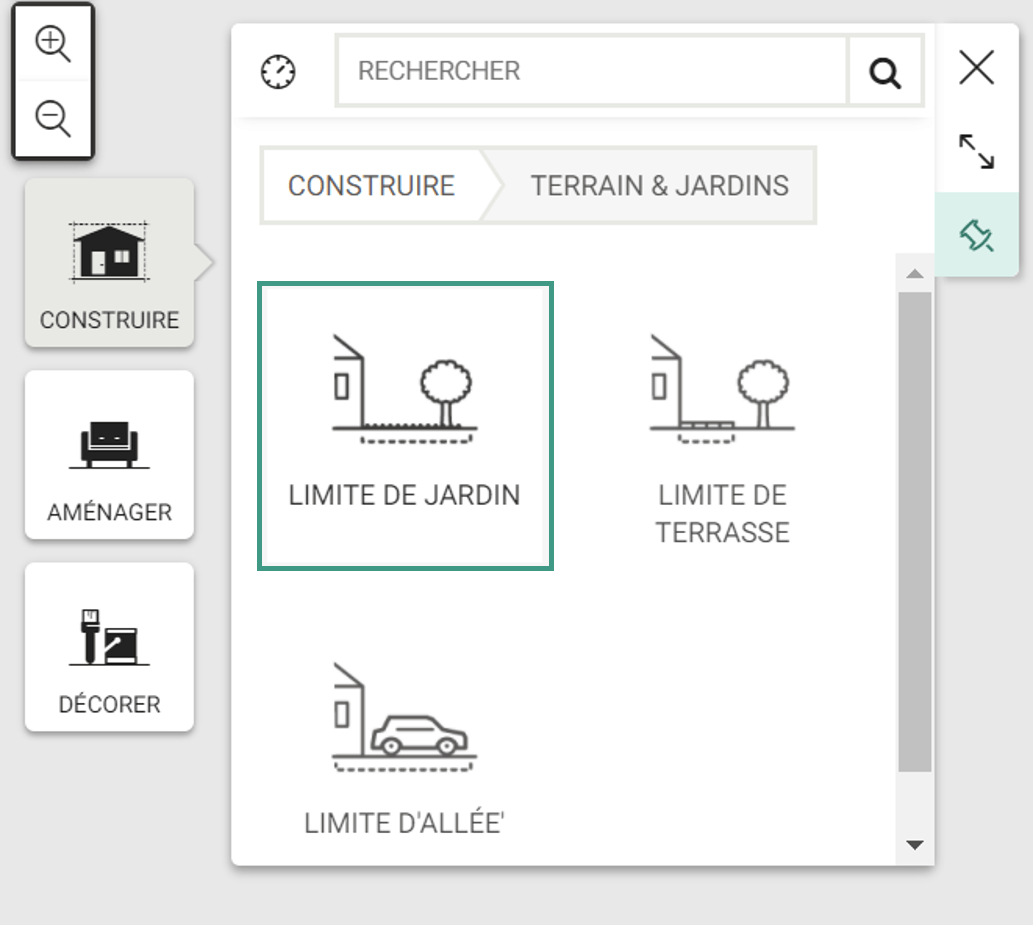This screenshot has height=925, width=1033.
Task: Click the gauge icon beside search
Action: click(278, 71)
